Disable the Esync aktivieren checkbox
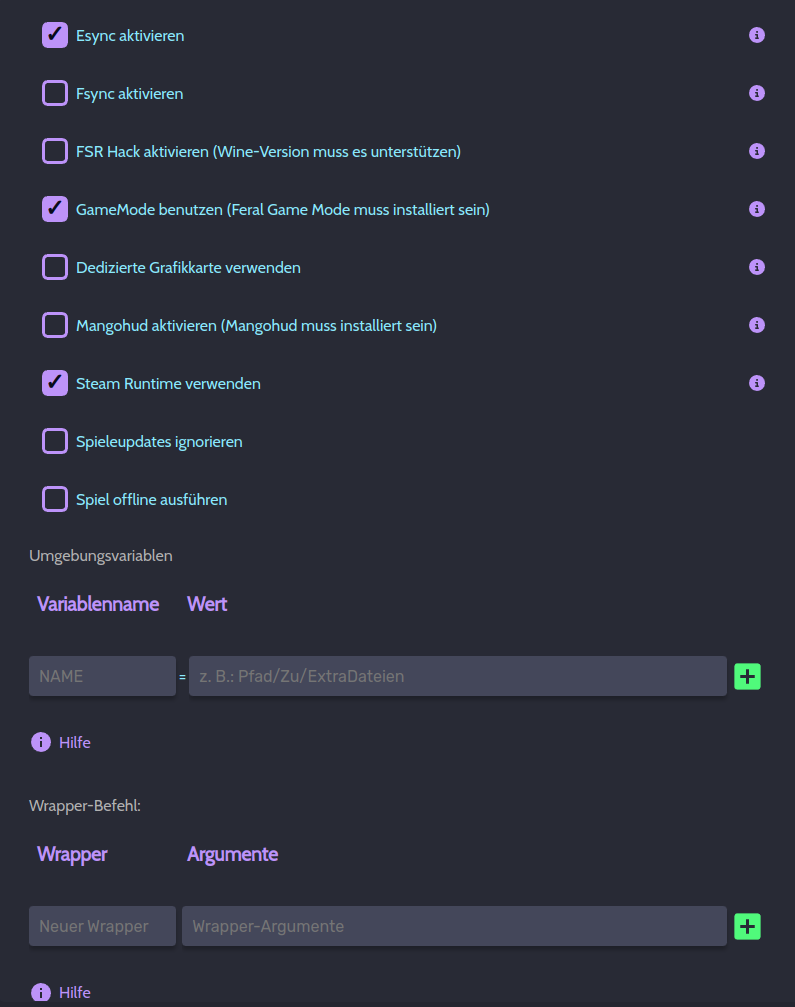 tap(55, 36)
